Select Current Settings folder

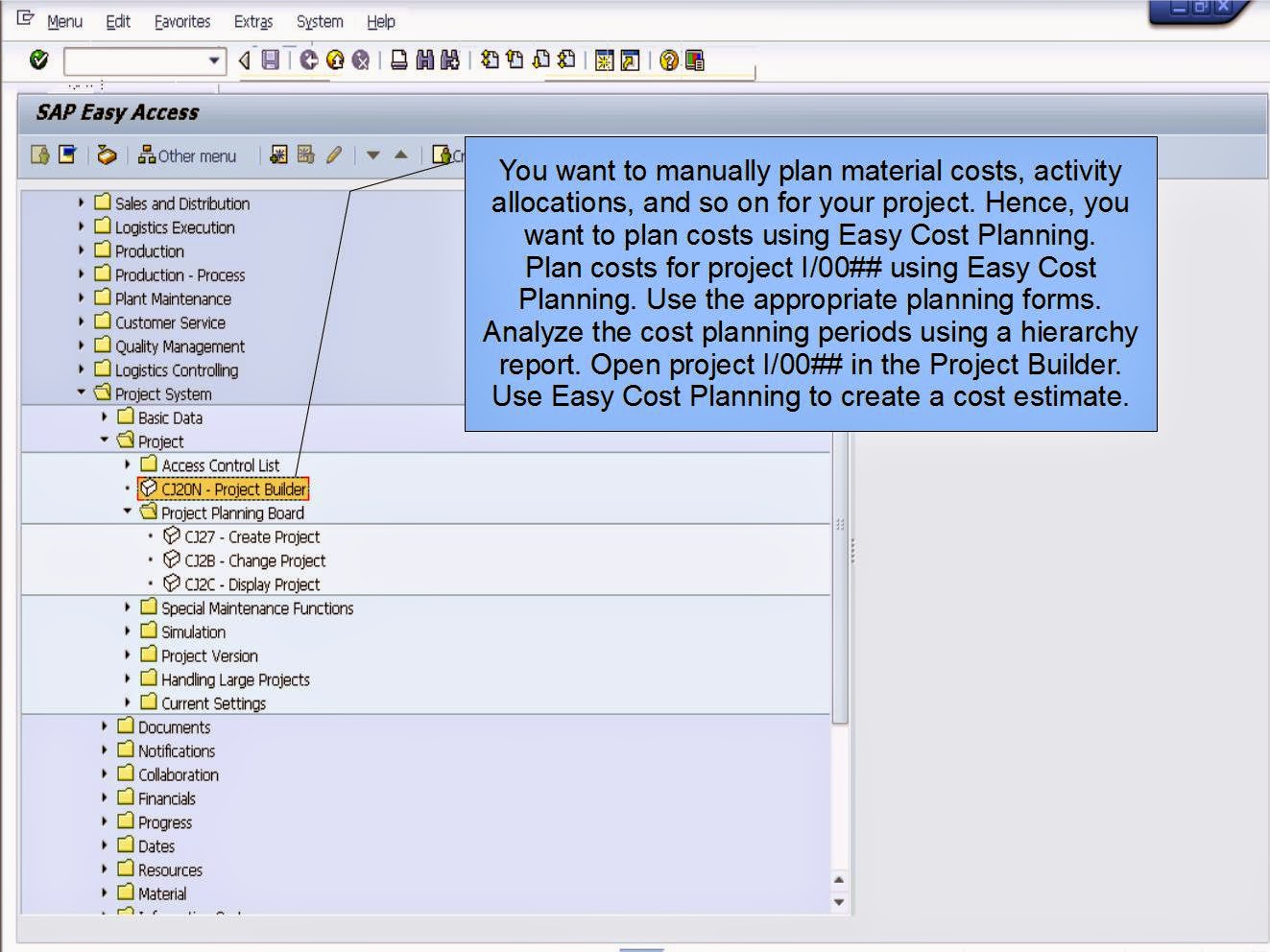pyautogui.click(x=204, y=703)
